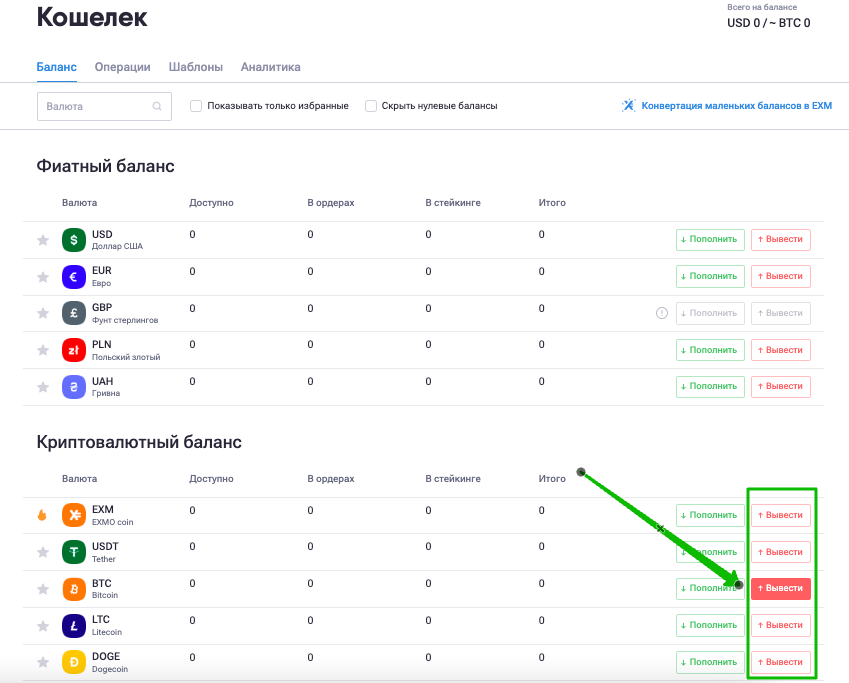Open the Шаблоны tab
This screenshot has height=683, width=849.
point(195,67)
